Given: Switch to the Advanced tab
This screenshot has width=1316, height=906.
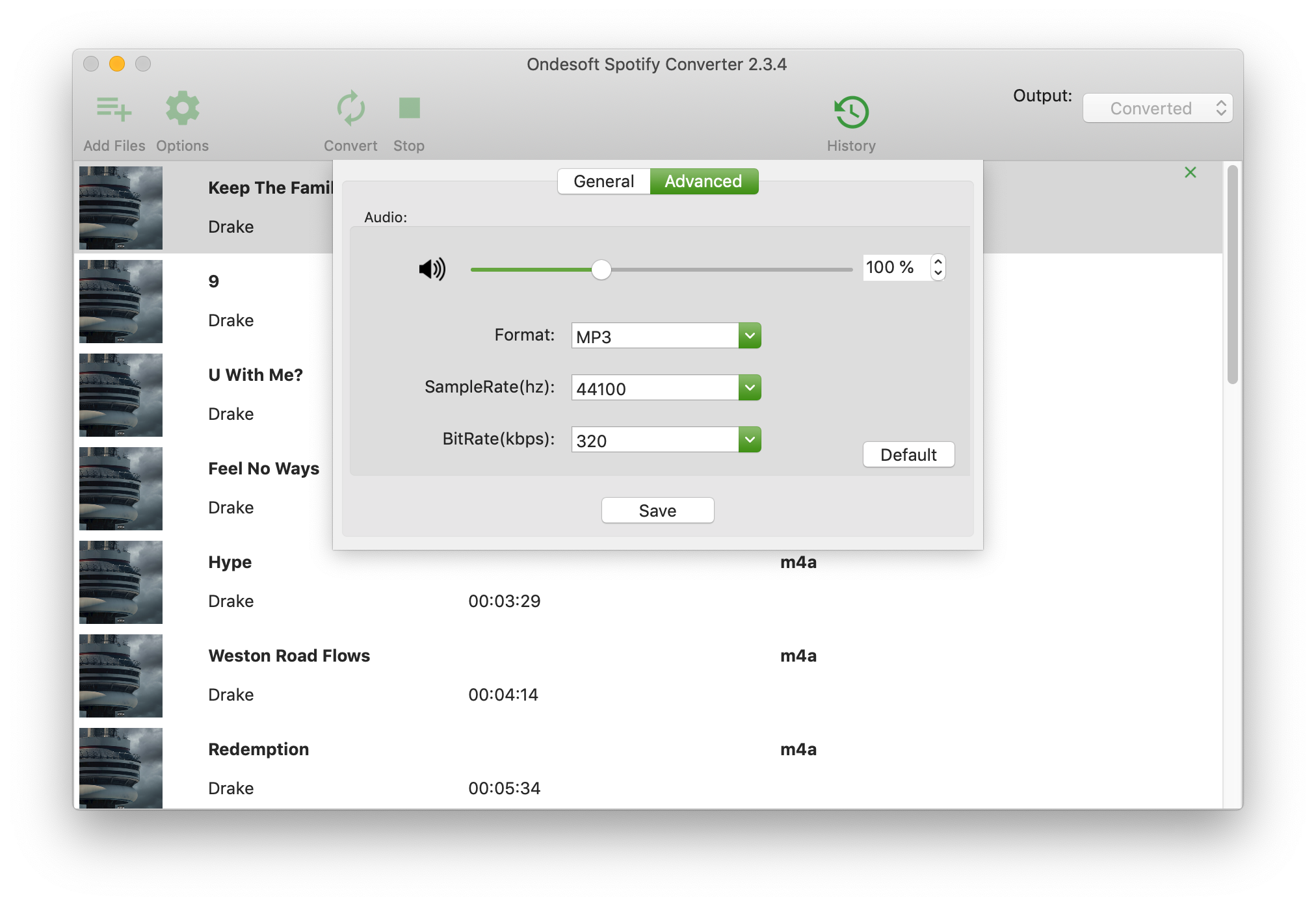Looking at the screenshot, I should pyautogui.click(x=702, y=181).
